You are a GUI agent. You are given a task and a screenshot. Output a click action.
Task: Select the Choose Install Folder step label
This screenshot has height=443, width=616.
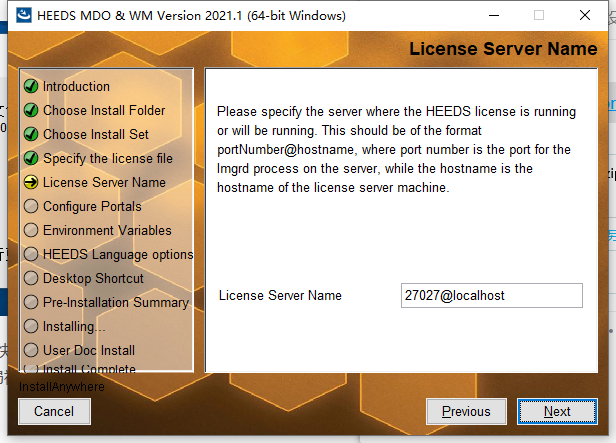click(104, 110)
